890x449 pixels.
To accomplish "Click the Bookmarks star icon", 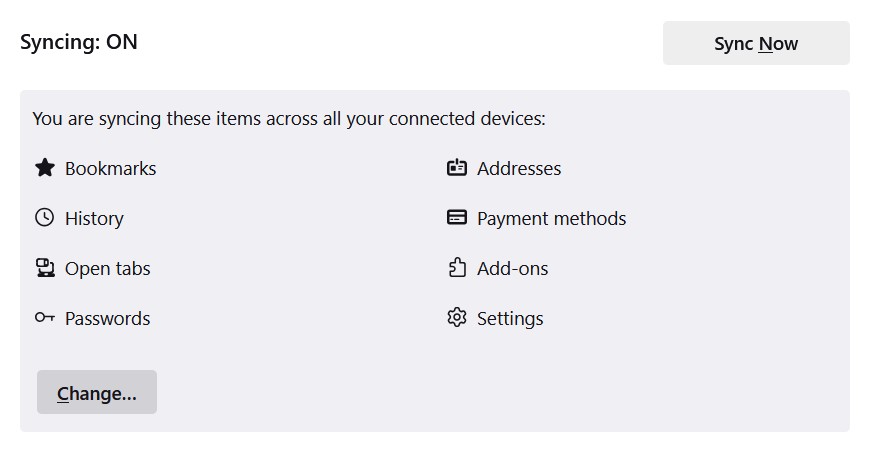I will (45, 167).
